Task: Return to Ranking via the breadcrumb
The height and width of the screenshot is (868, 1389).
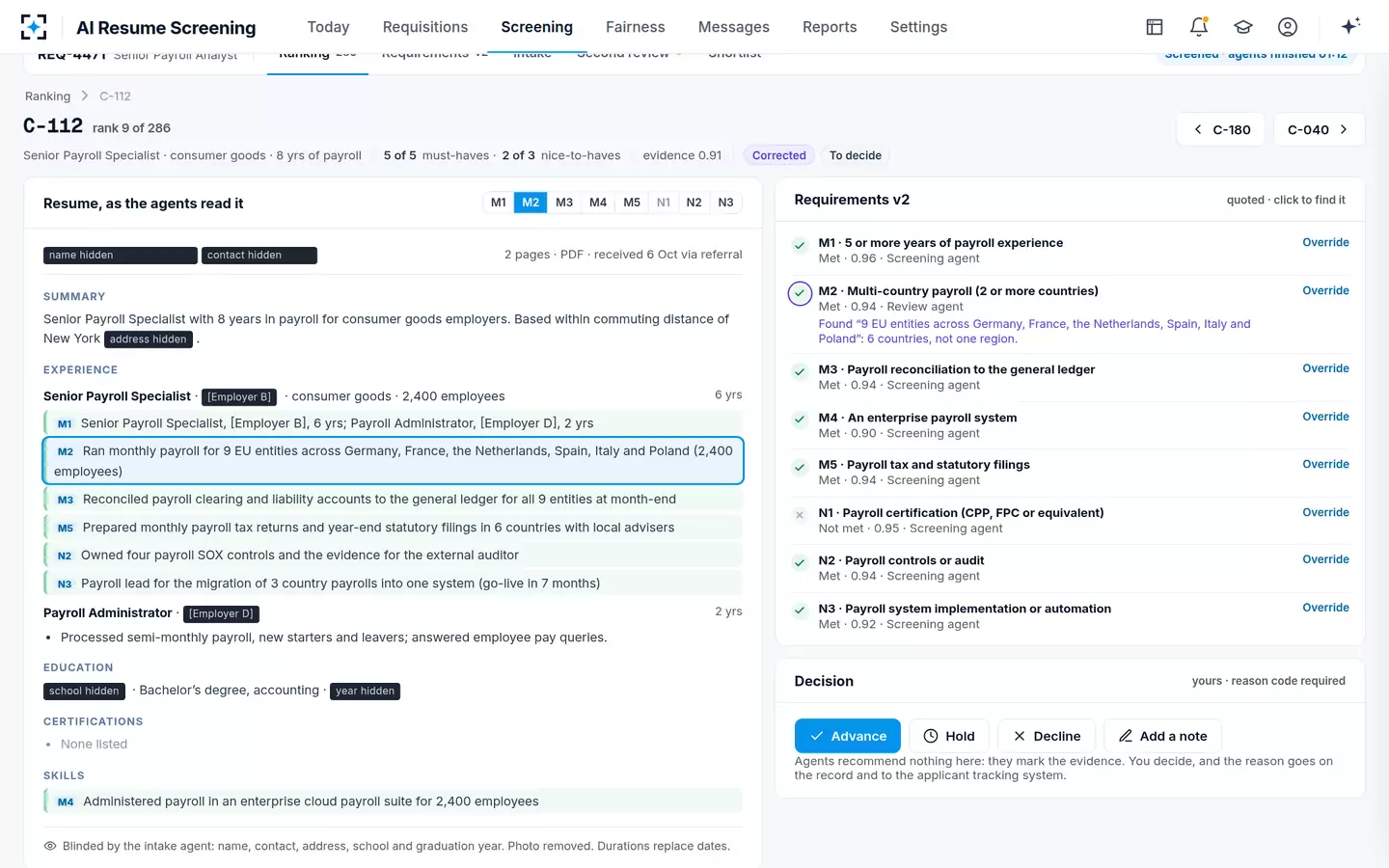Action: 48,96
